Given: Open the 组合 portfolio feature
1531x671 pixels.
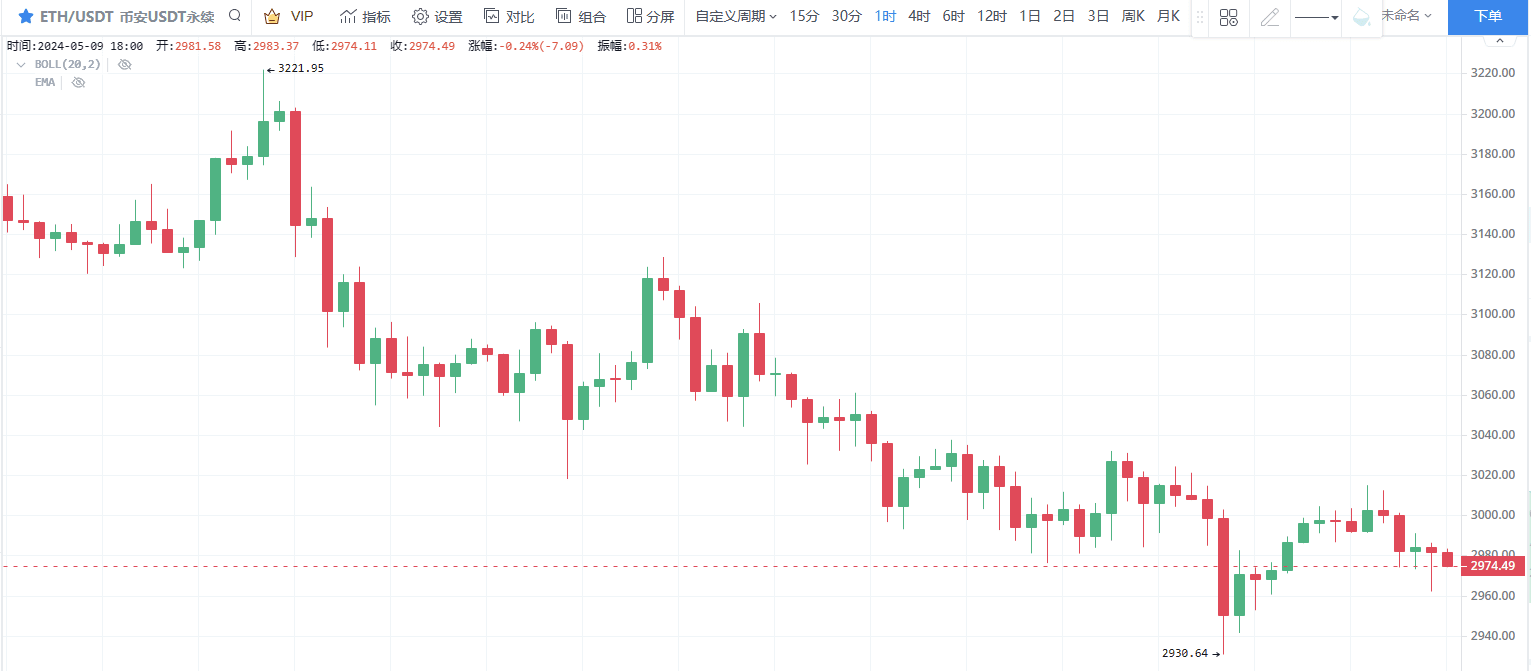Looking at the screenshot, I should pos(582,16).
